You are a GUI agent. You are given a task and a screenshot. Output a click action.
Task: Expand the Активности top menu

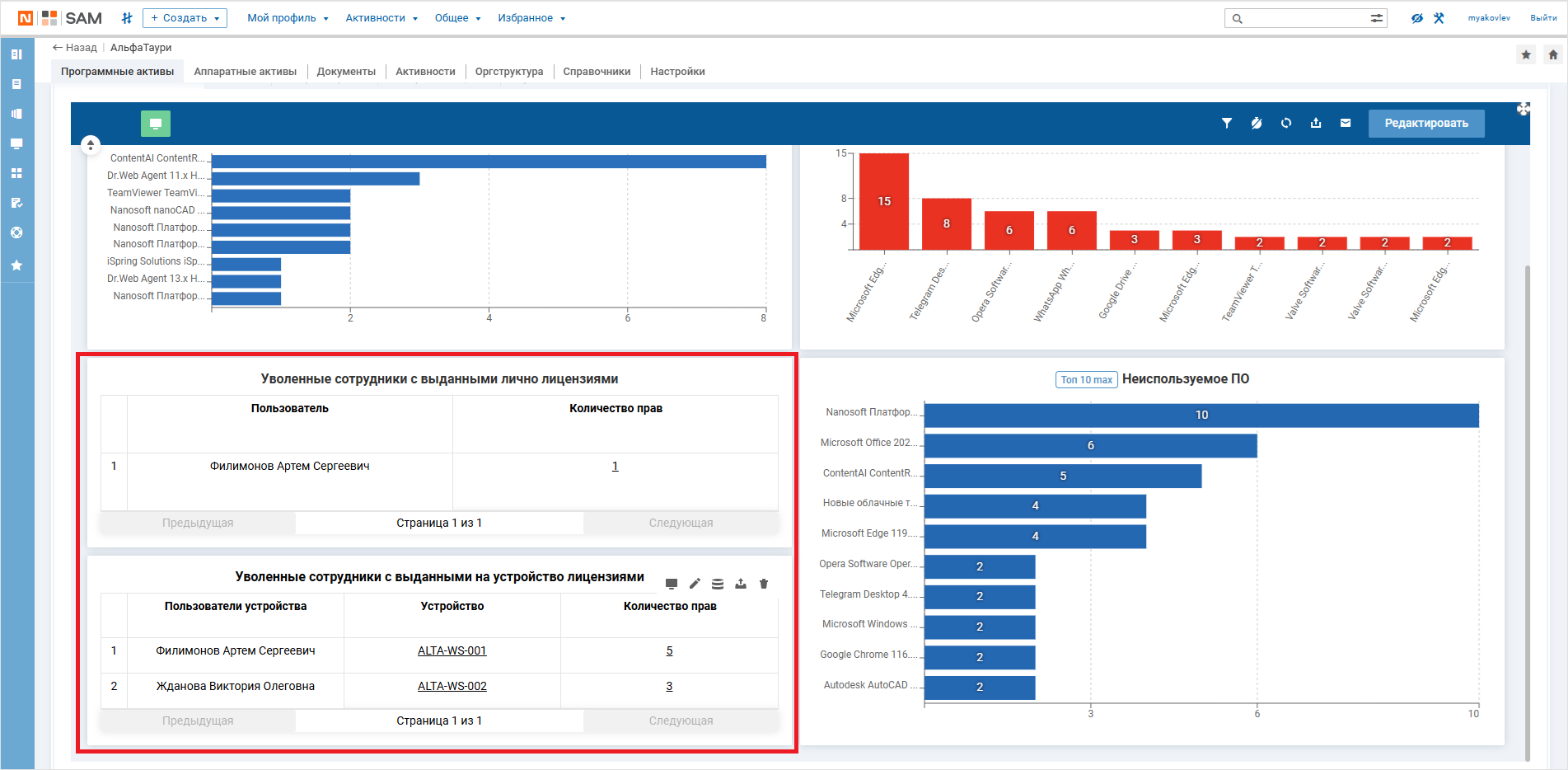381,18
